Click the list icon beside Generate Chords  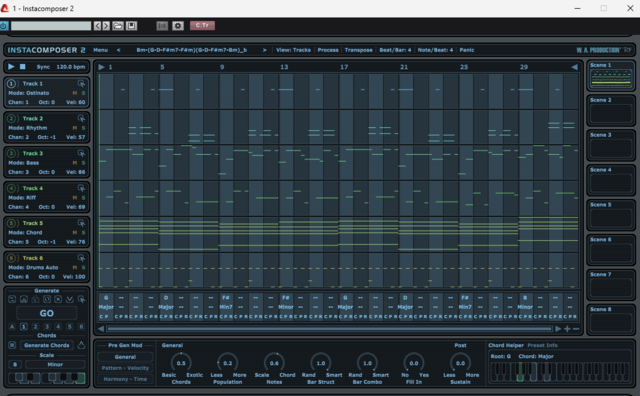click(x=12, y=345)
